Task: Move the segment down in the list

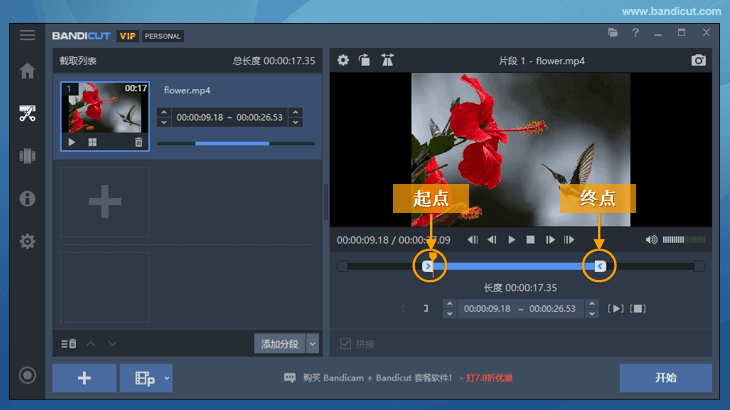Action: [113, 344]
